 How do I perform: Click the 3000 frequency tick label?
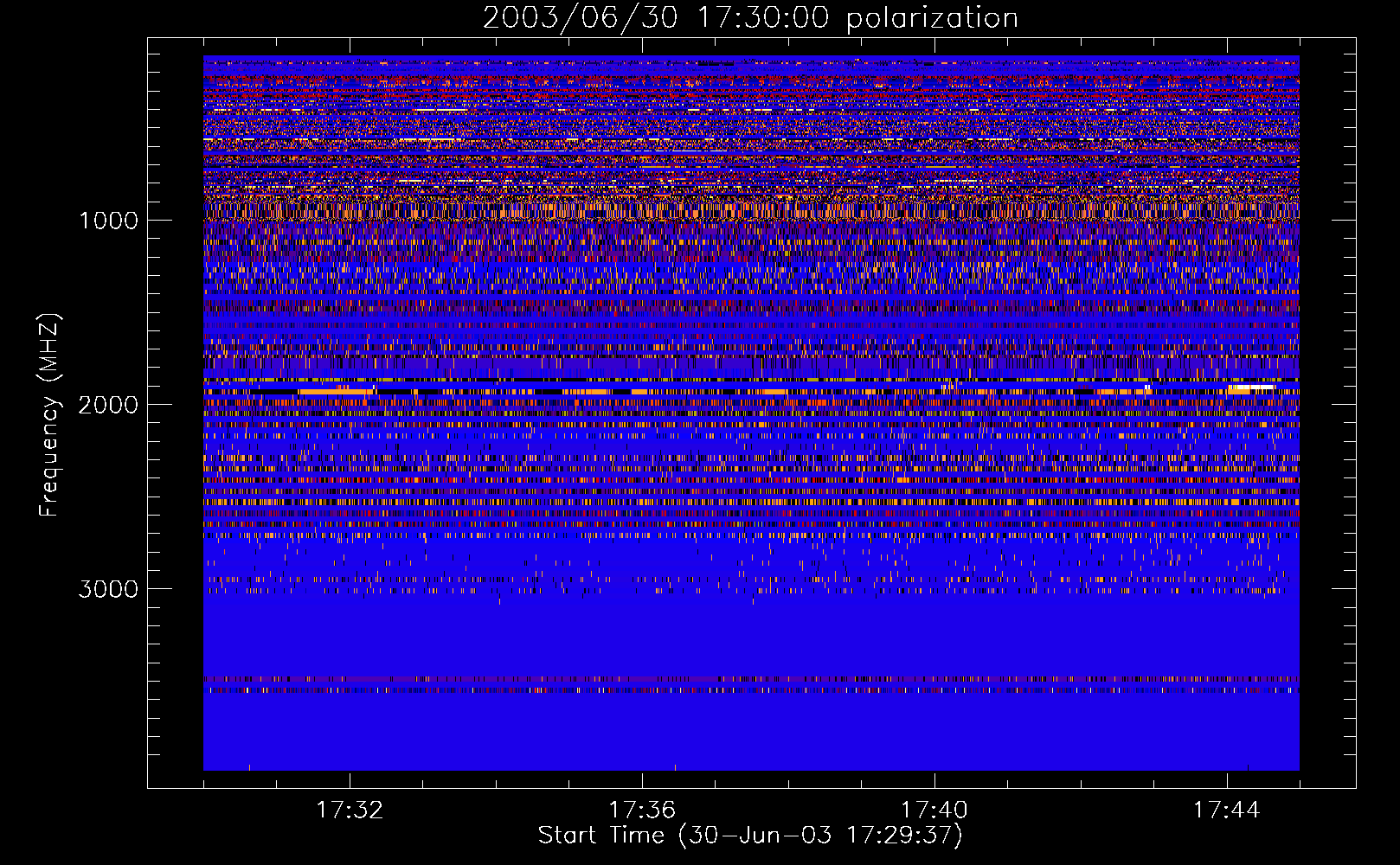108,589
